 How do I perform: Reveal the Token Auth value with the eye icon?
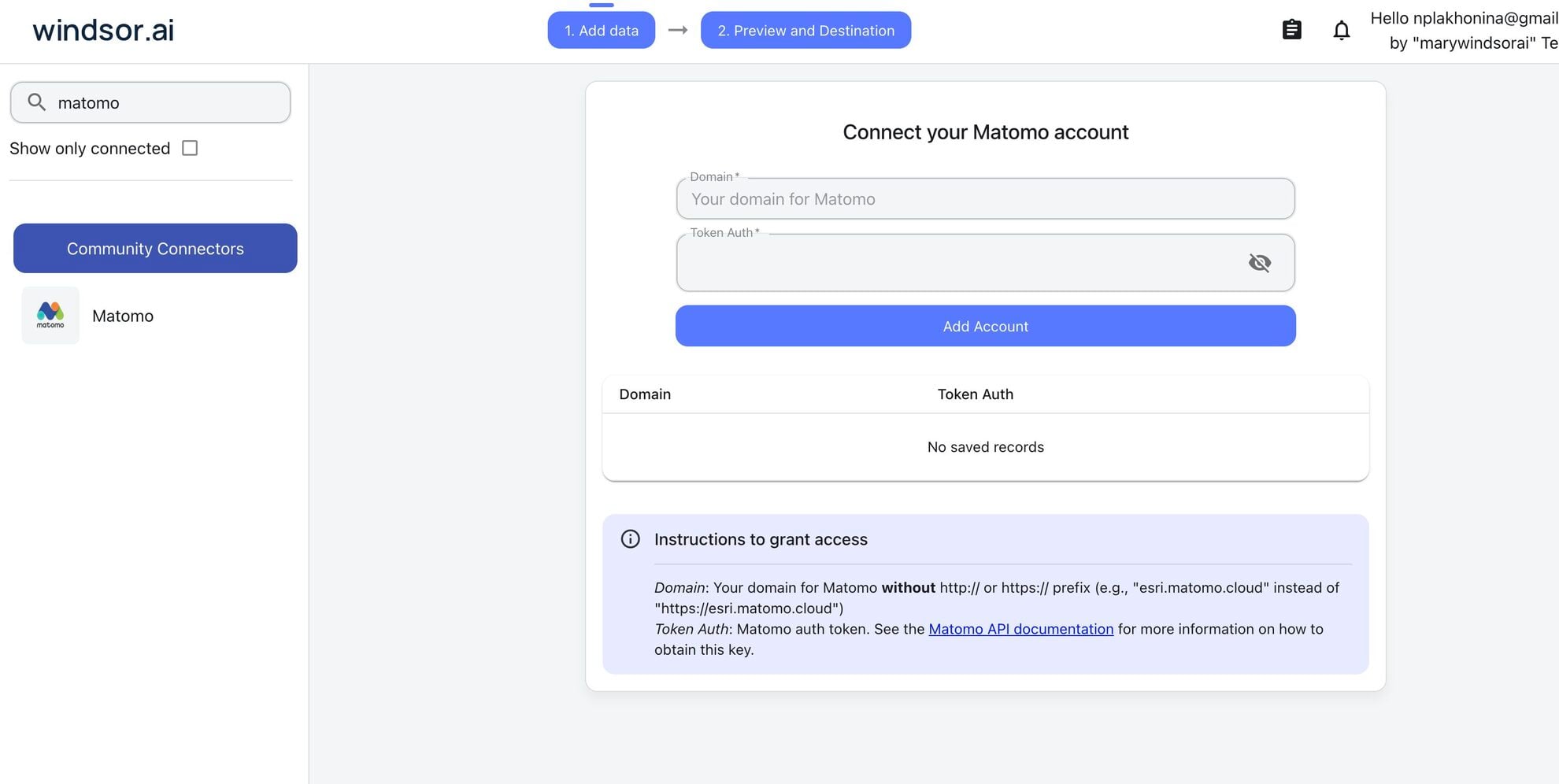[x=1260, y=262]
